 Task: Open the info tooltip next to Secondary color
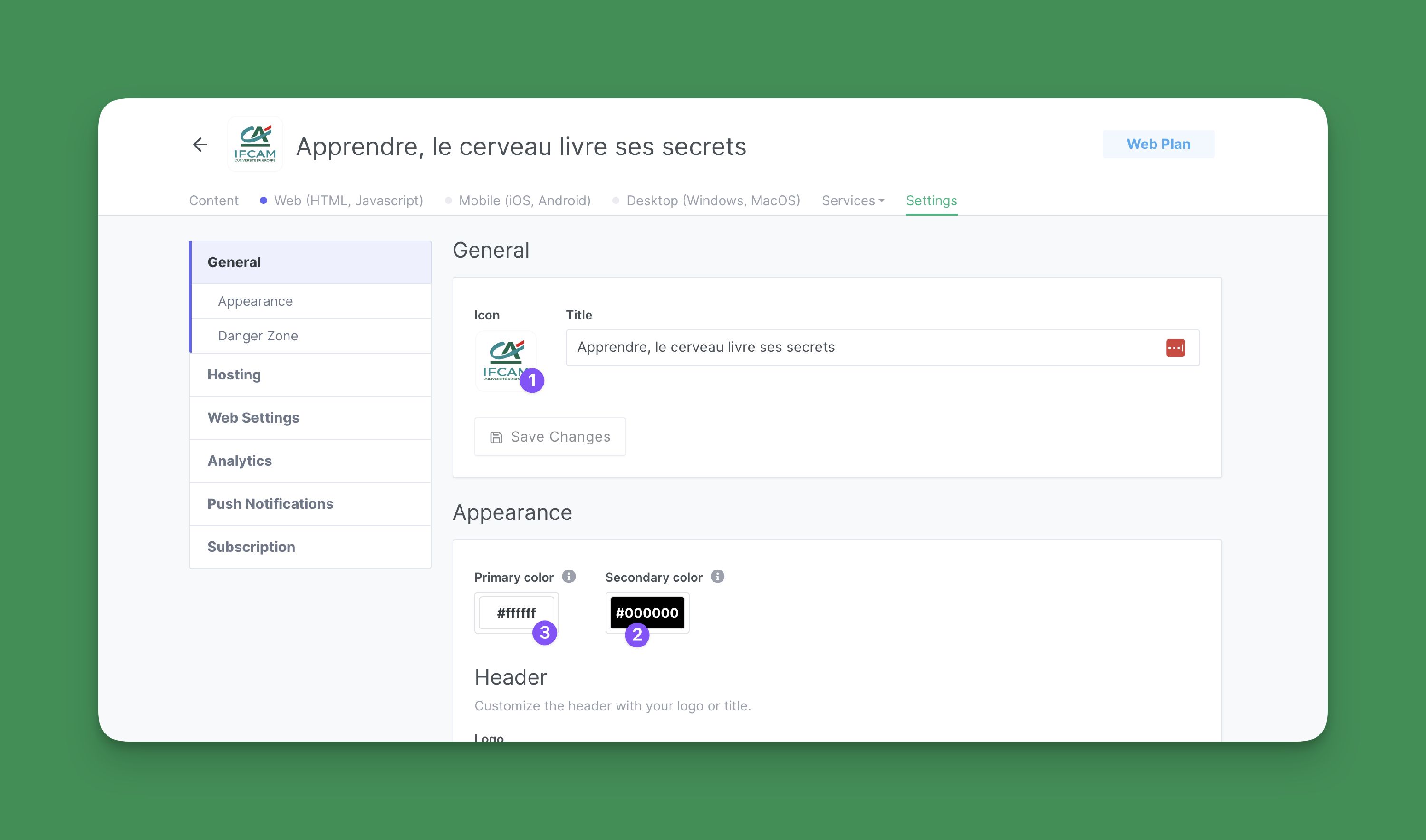coord(718,576)
